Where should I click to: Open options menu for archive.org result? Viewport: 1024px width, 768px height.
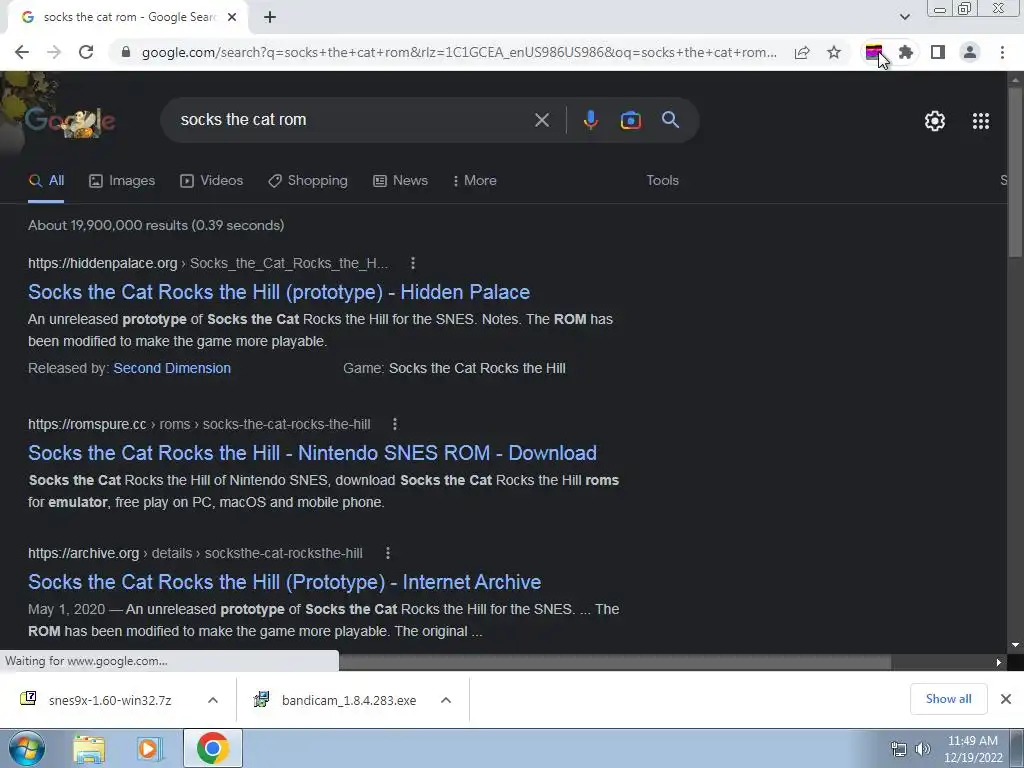click(x=387, y=553)
